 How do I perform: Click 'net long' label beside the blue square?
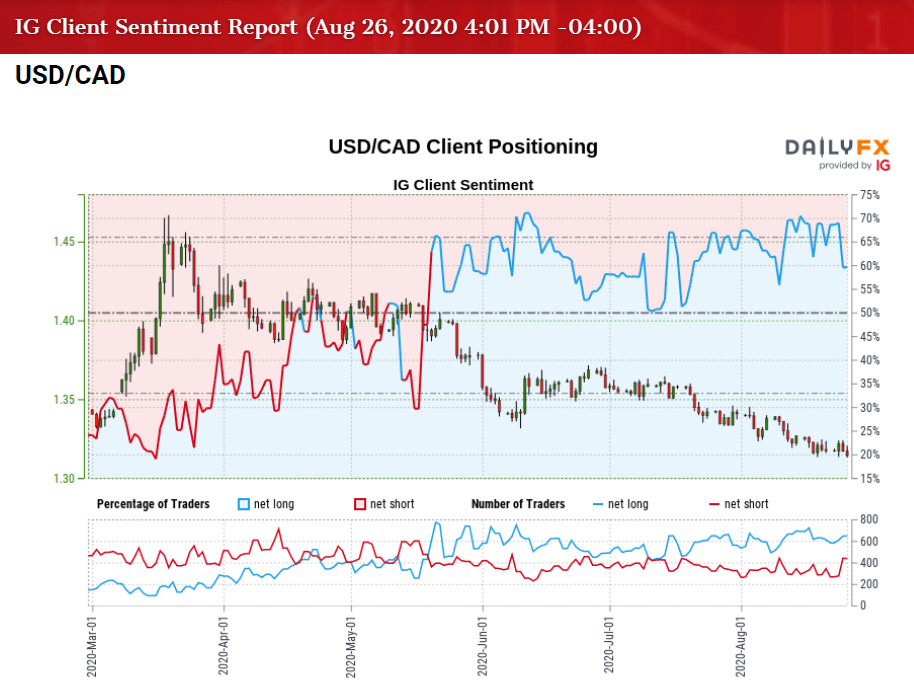[274, 504]
